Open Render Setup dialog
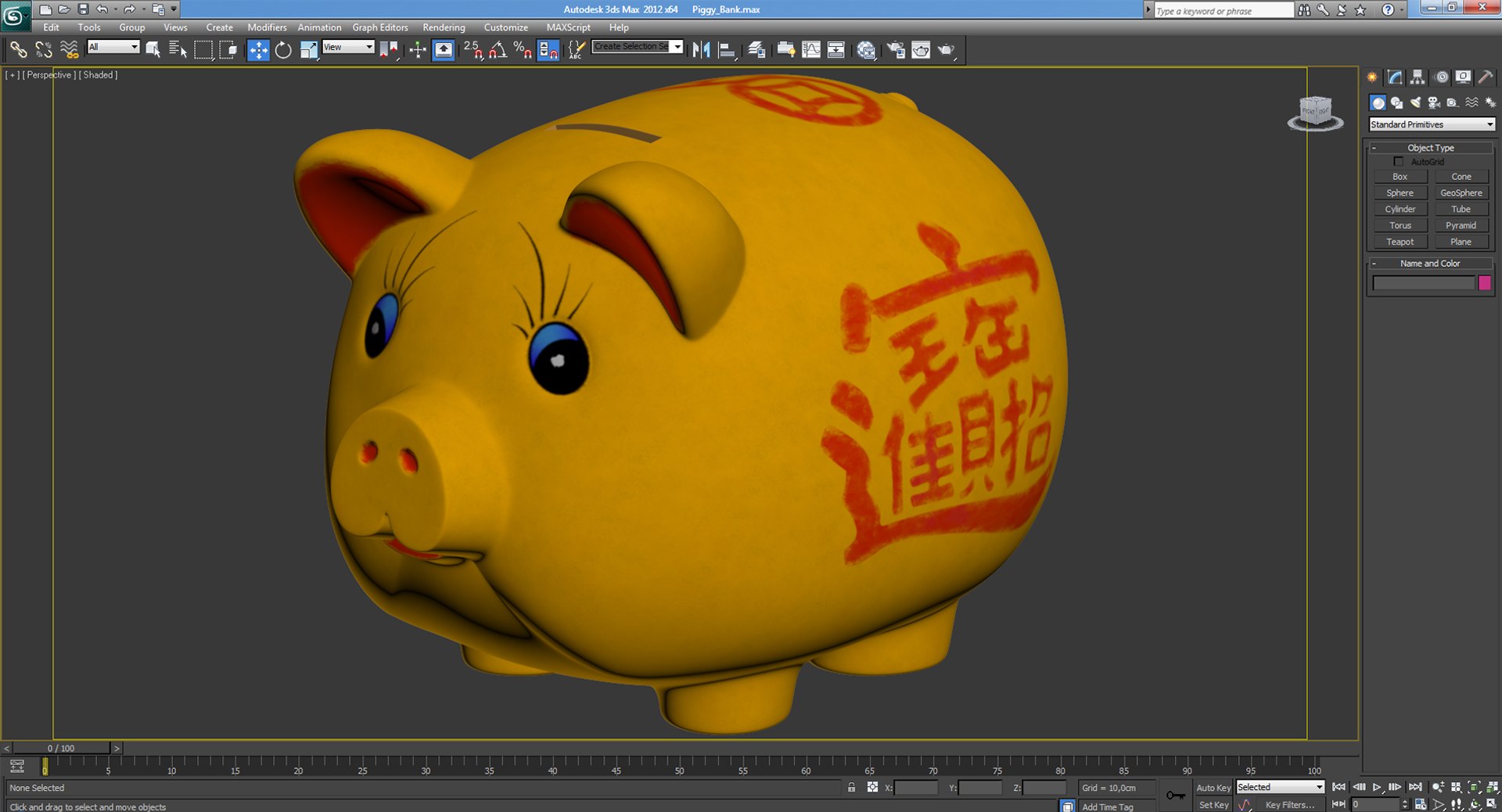1502x812 pixels. point(896,50)
